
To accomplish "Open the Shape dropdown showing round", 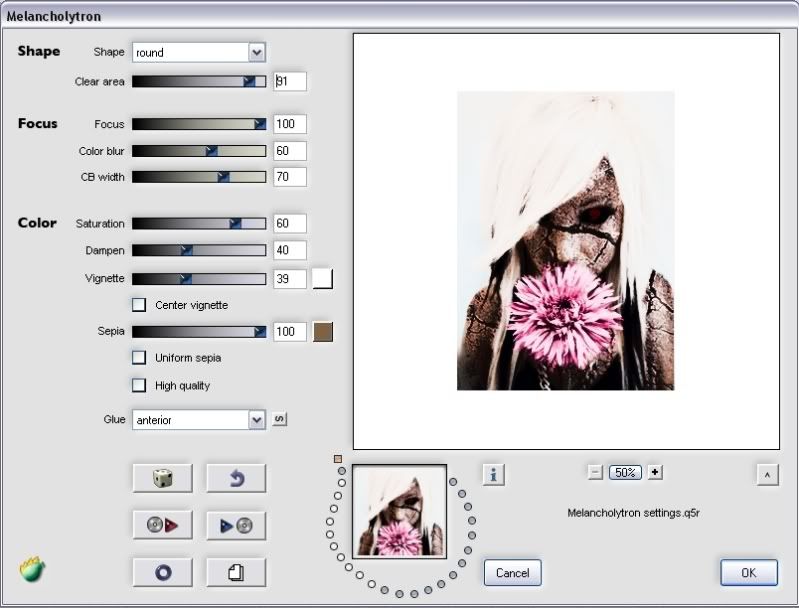I will (x=199, y=52).
